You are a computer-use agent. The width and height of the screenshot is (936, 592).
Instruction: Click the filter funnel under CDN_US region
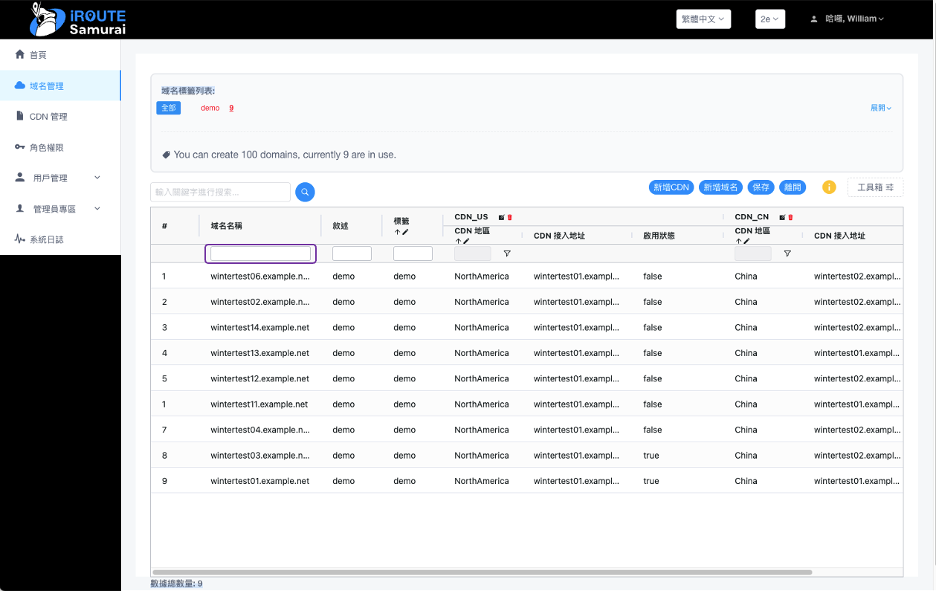pyautogui.click(x=507, y=254)
